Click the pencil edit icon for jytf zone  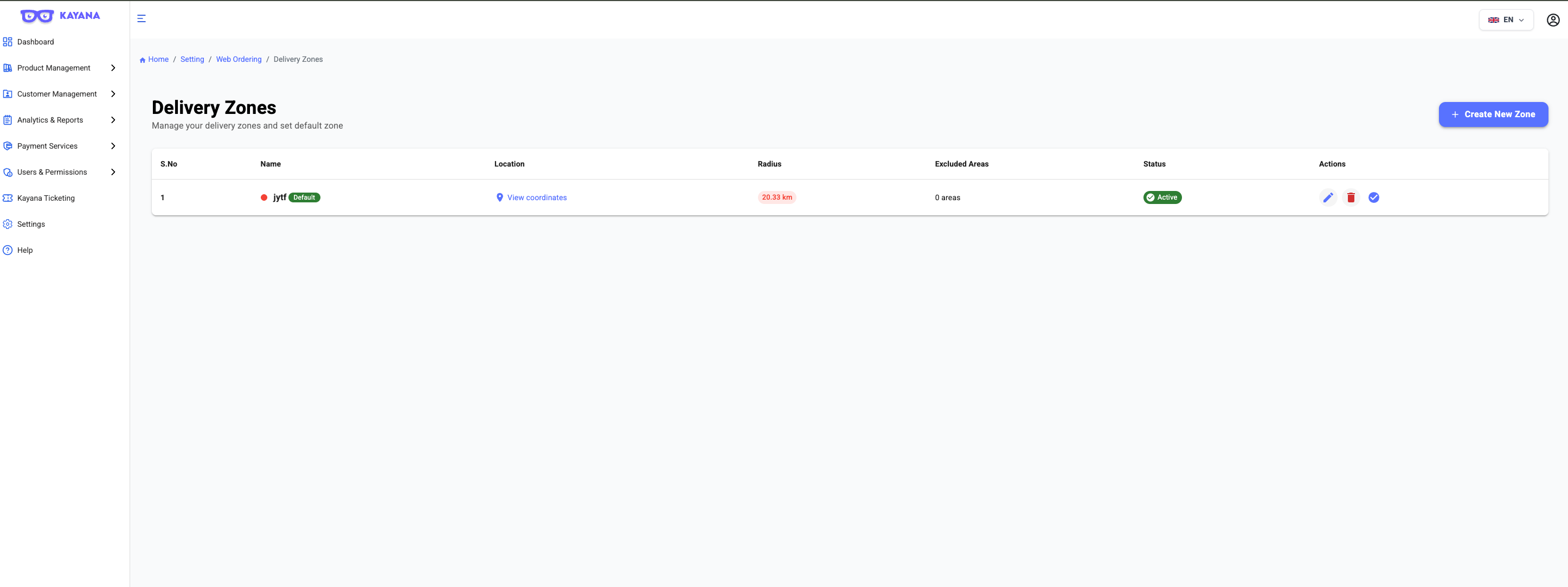pyautogui.click(x=1328, y=197)
